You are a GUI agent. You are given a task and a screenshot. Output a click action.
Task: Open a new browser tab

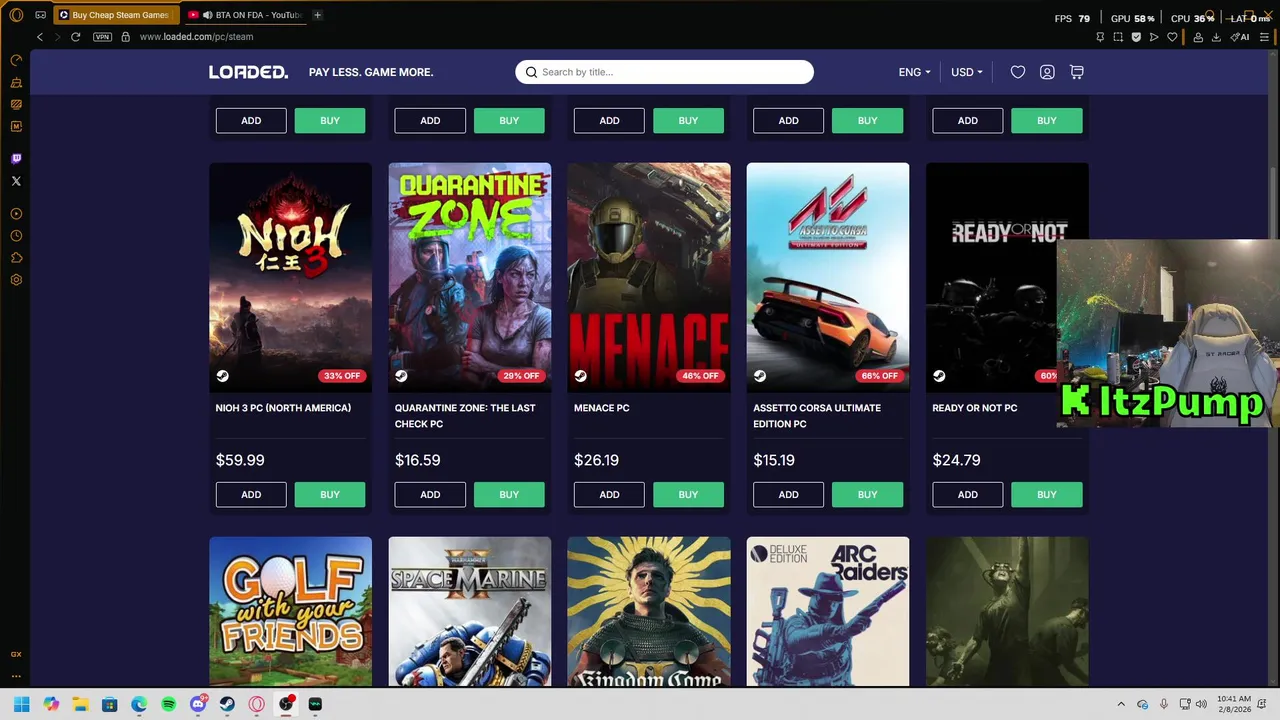(x=318, y=15)
